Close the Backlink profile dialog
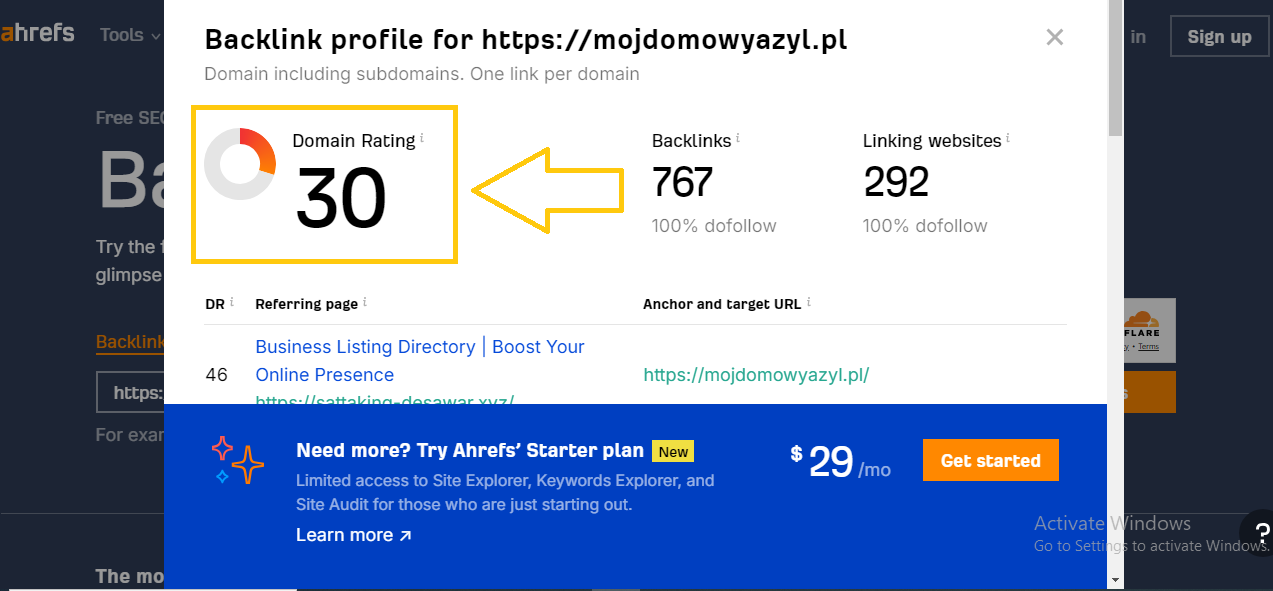The height and width of the screenshot is (591, 1273). pos(1054,38)
